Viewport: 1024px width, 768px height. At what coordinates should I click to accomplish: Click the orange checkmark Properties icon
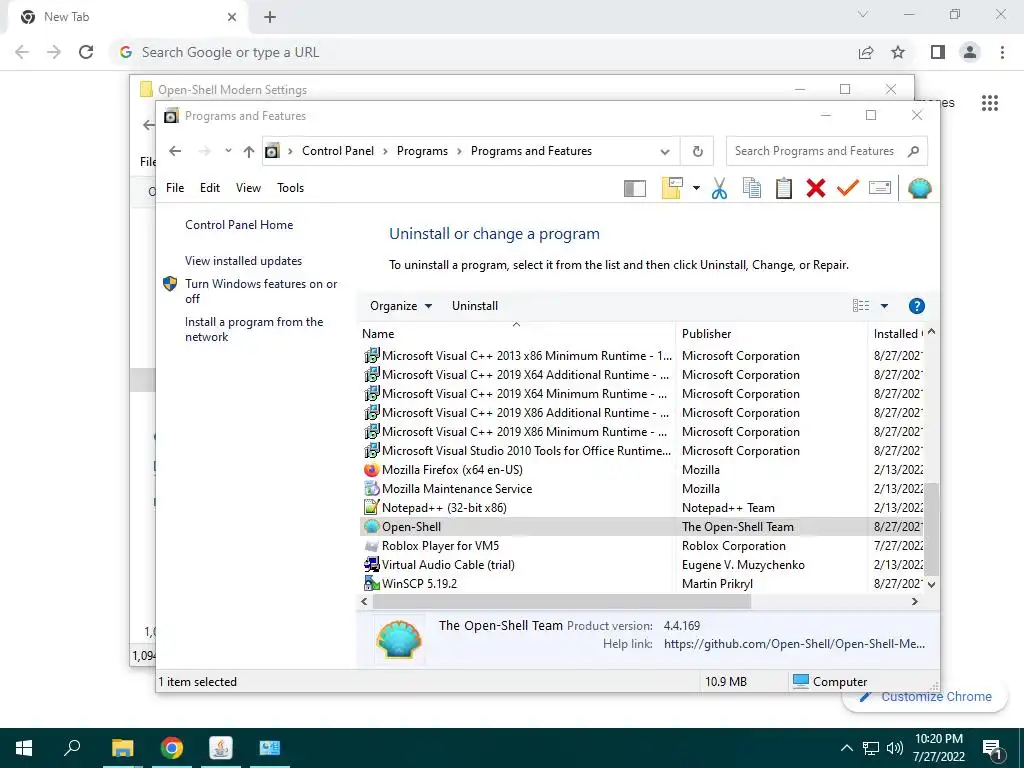(x=848, y=189)
